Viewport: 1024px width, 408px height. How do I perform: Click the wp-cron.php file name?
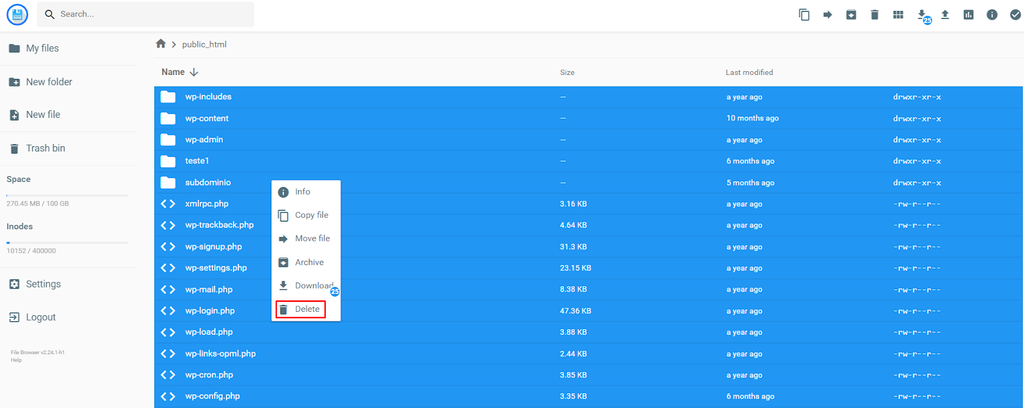pos(209,375)
